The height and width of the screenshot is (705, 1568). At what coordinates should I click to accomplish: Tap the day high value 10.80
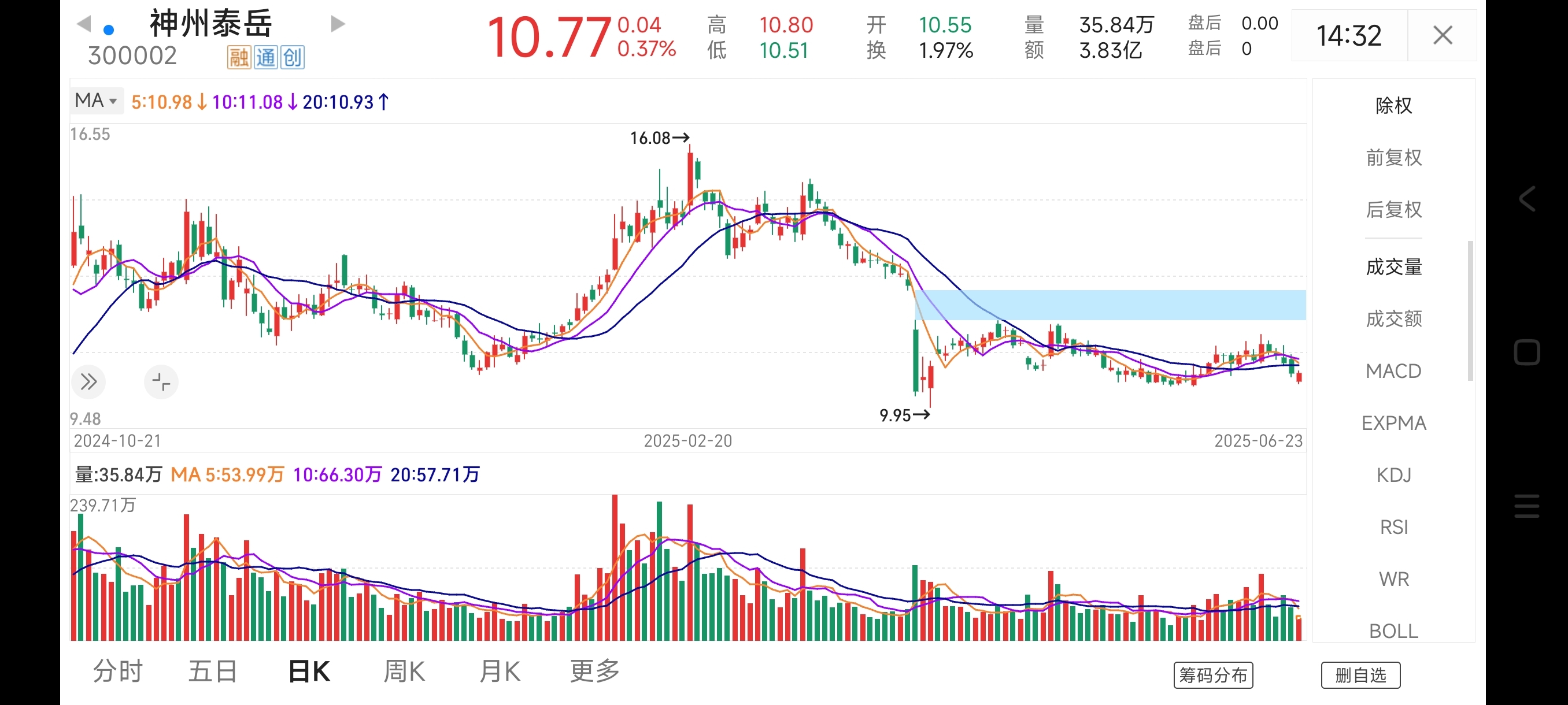786,25
